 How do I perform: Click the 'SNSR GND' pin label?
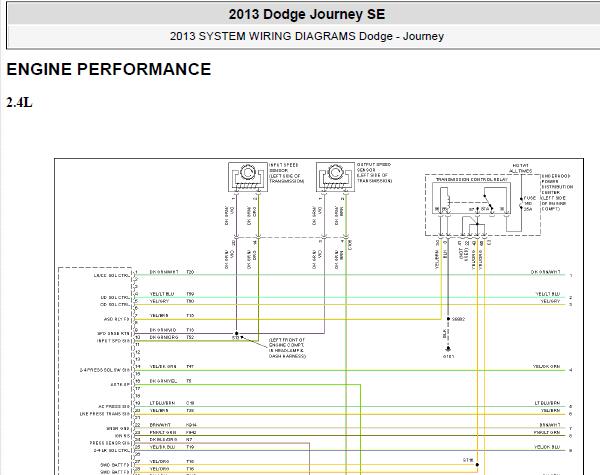118,428
